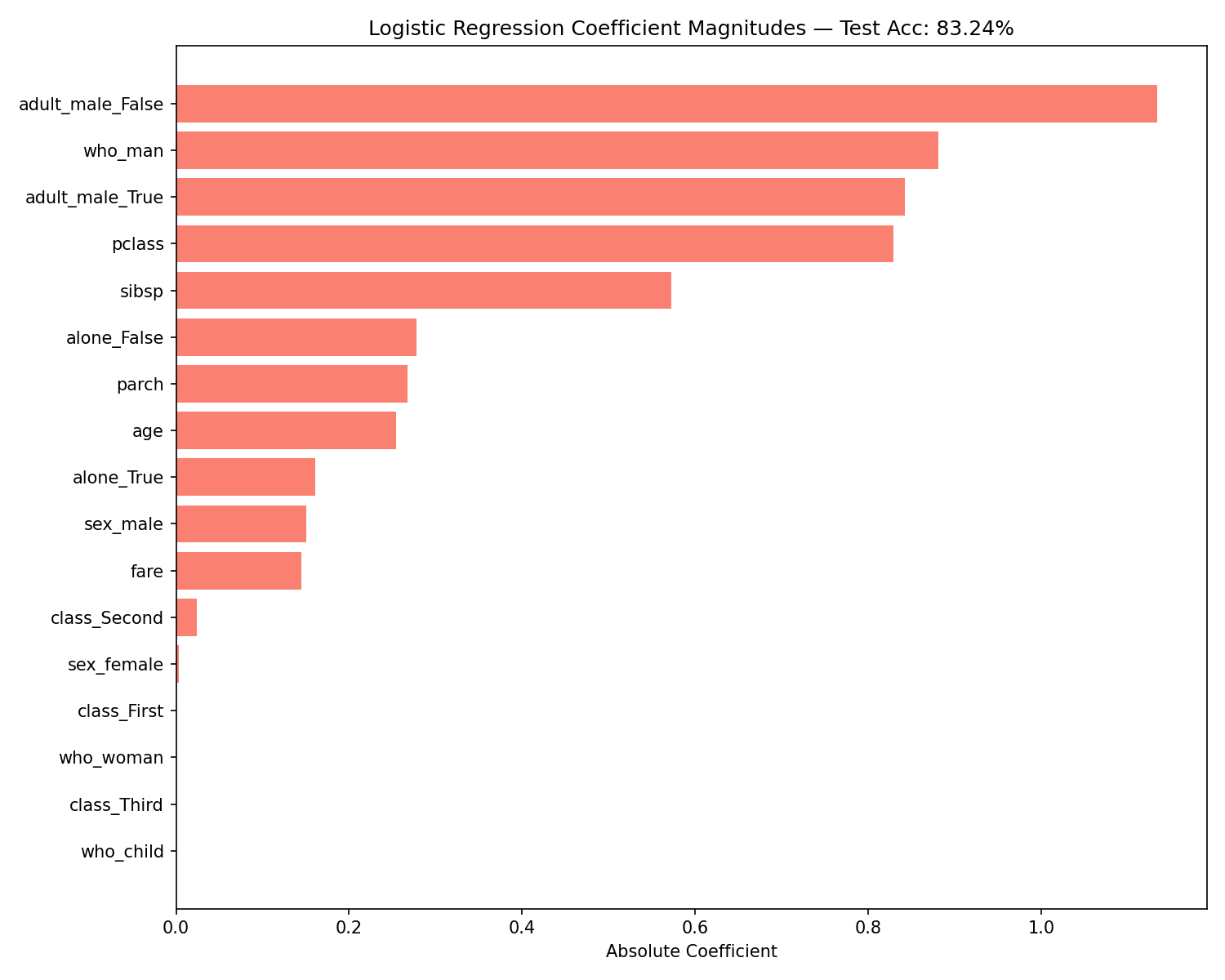The width and height of the screenshot is (1225, 980).
Task: Click the who_woman label text
Action: tap(110, 757)
